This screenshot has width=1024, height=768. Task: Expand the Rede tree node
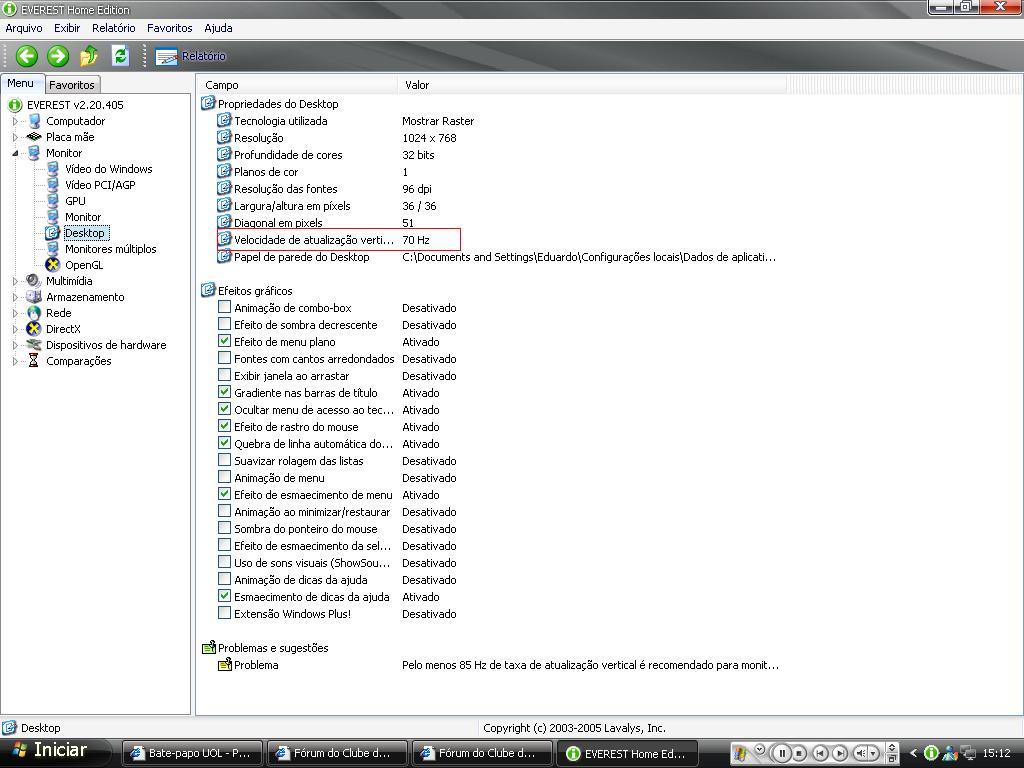pos(15,313)
